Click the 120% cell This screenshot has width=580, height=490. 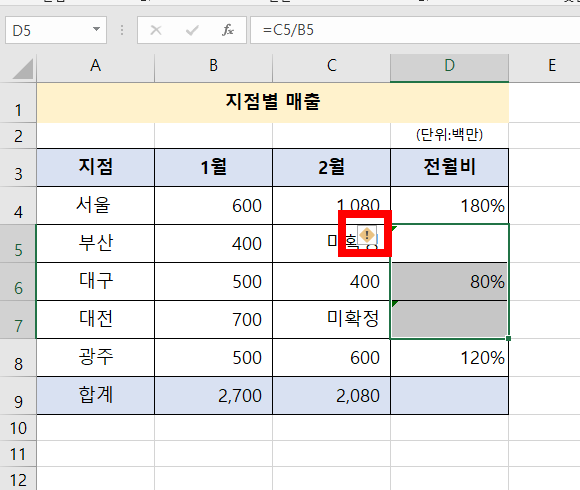[x=449, y=358]
